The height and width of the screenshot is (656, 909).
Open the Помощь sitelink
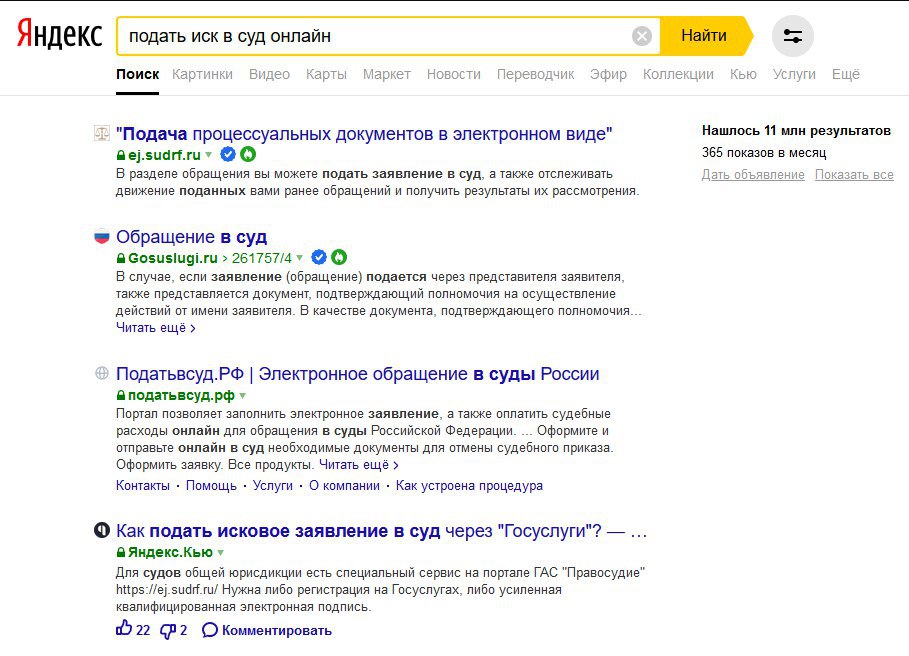click(x=211, y=486)
